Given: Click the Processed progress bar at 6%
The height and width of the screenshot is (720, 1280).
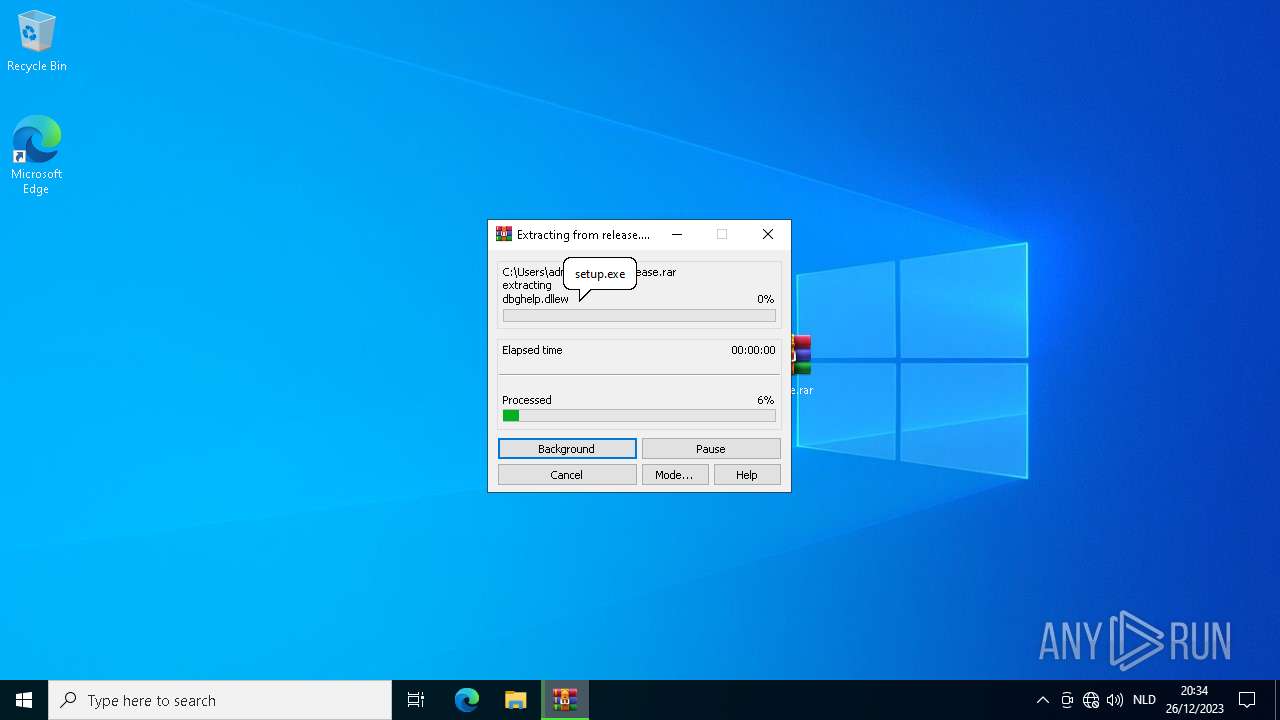Looking at the screenshot, I should click(x=639, y=415).
